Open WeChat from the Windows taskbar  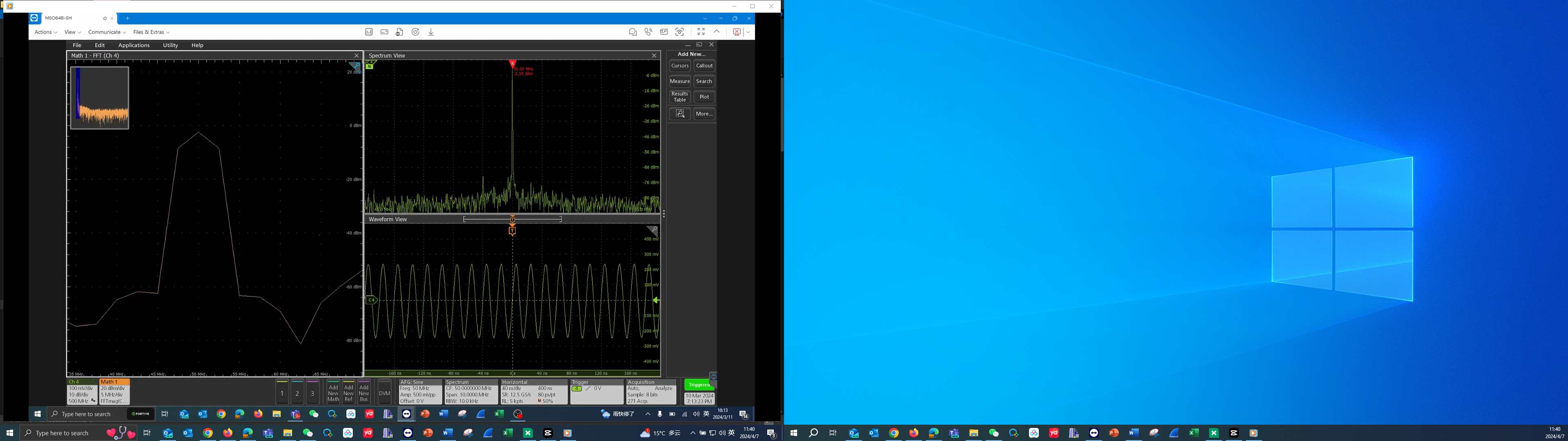[307, 433]
